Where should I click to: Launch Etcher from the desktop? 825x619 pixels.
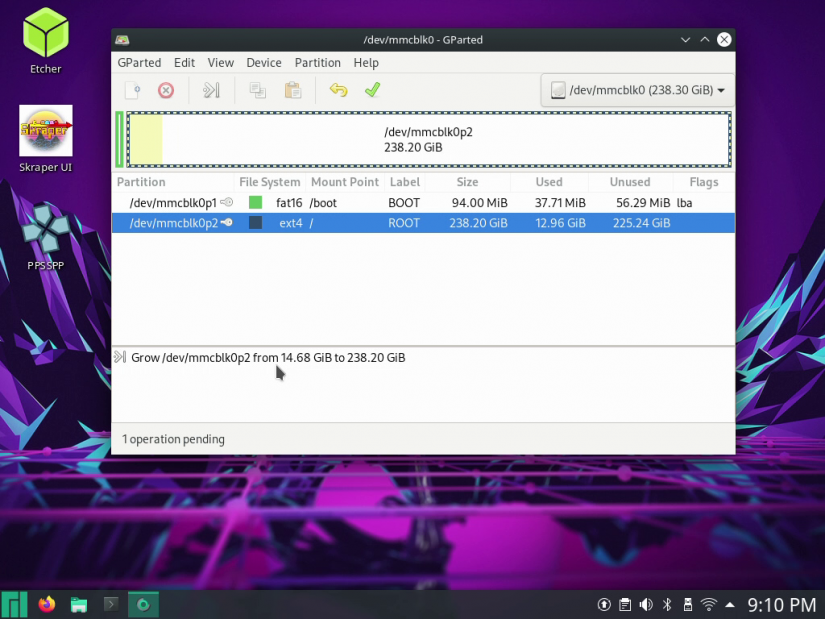tap(45, 35)
